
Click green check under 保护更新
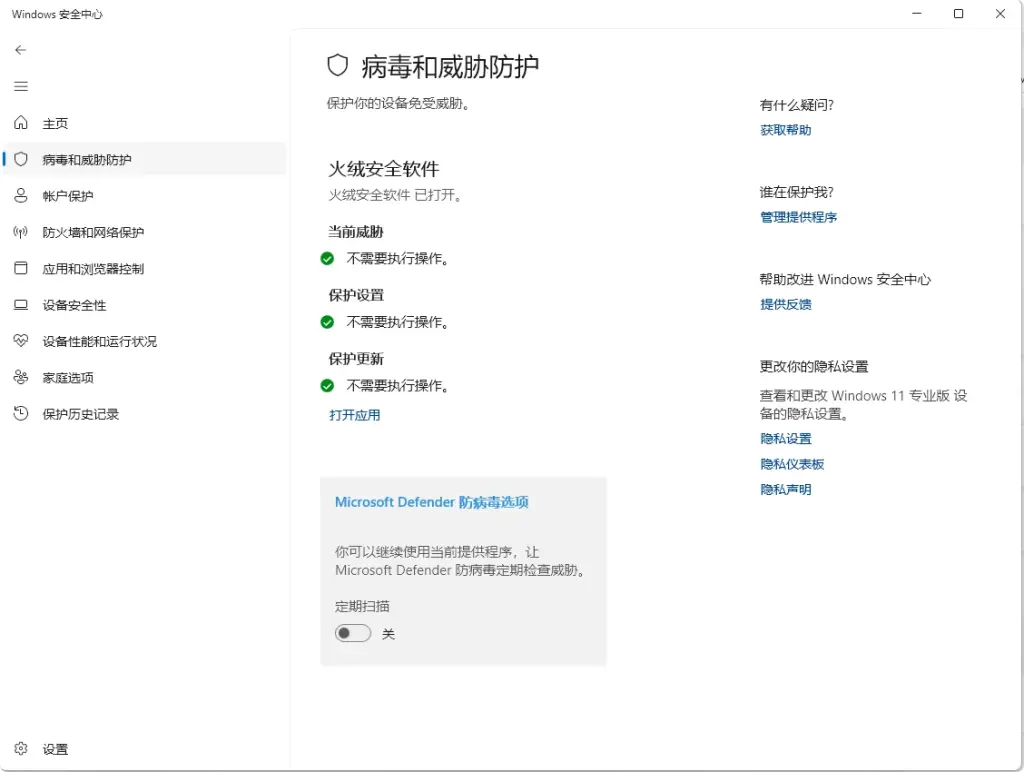[x=327, y=386]
